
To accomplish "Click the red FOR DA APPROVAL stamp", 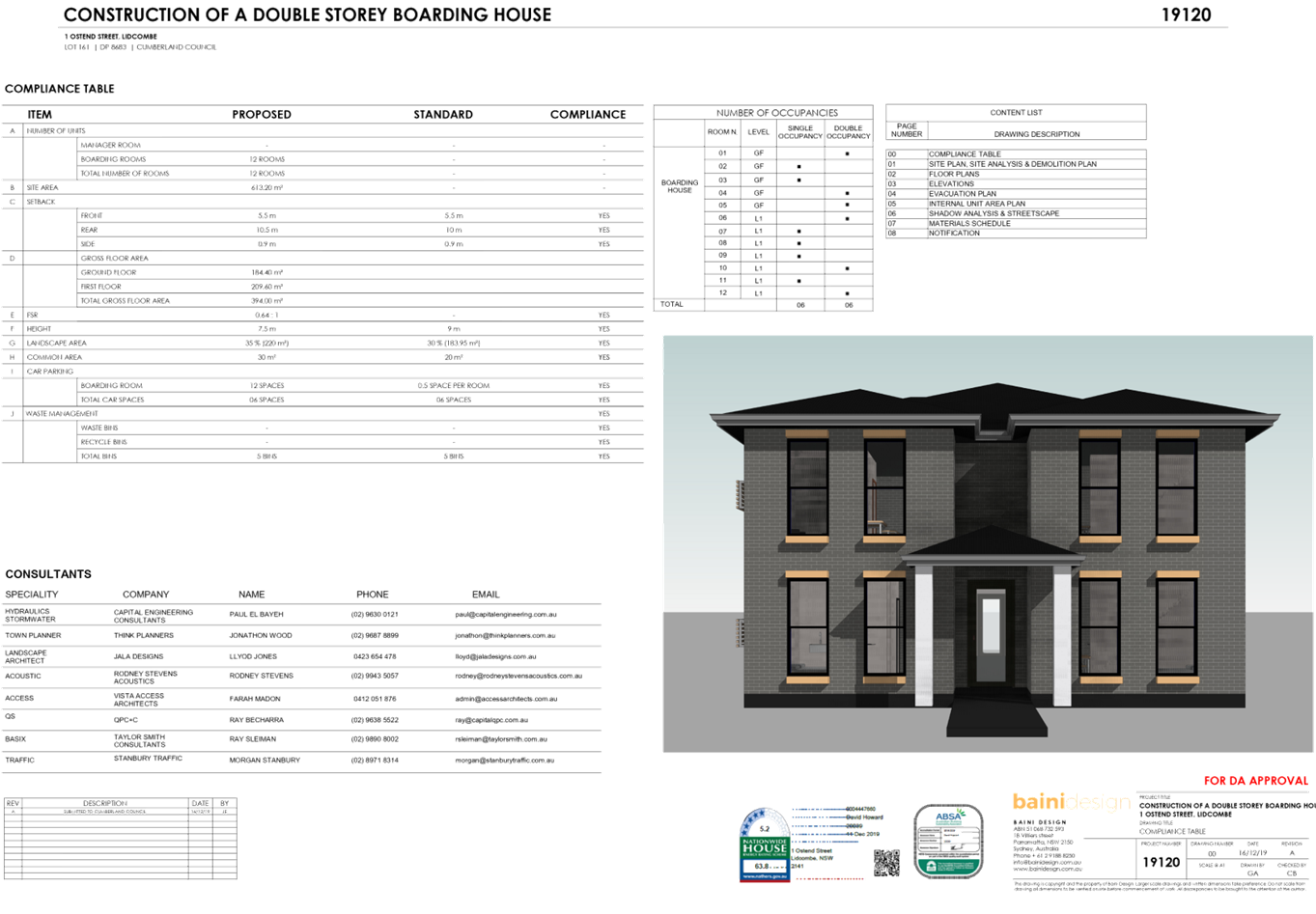I will (1255, 780).
